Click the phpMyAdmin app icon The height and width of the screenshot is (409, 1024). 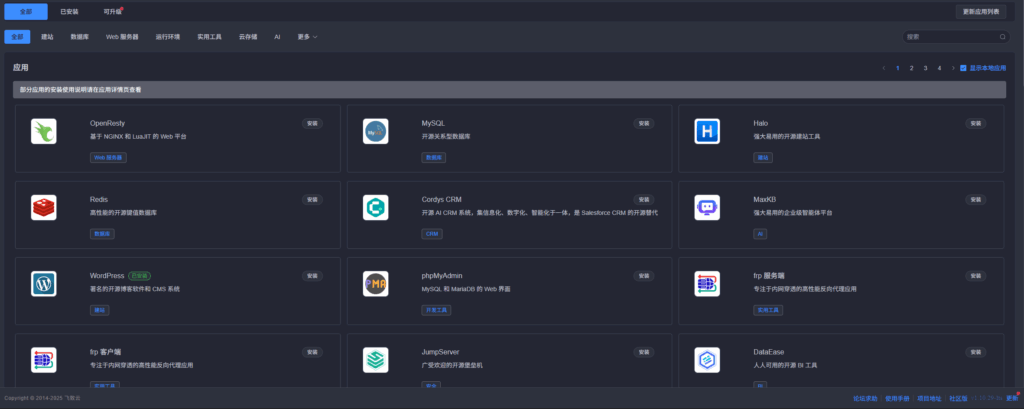coord(375,283)
